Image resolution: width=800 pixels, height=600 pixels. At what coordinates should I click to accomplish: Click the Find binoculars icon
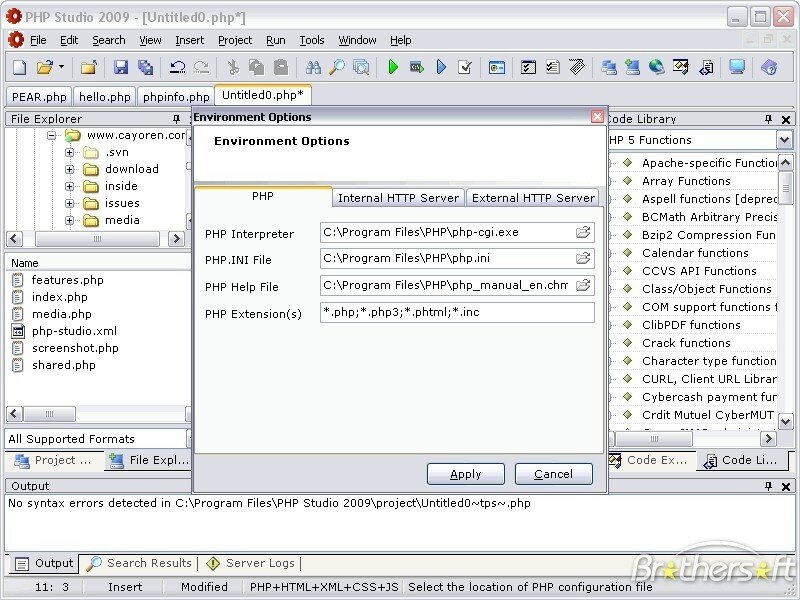(x=313, y=67)
